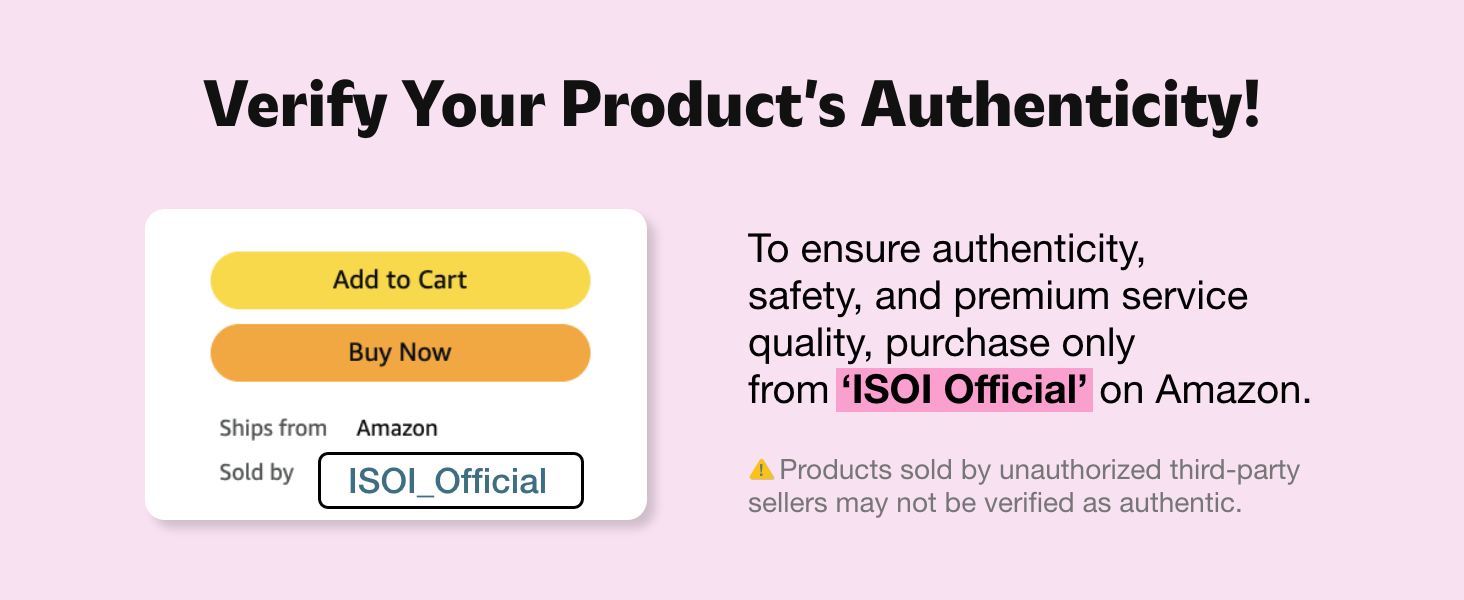The width and height of the screenshot is (1464, 600).
Task: Click the "To ensure authenticity," text line
Action: pos(946,249)
